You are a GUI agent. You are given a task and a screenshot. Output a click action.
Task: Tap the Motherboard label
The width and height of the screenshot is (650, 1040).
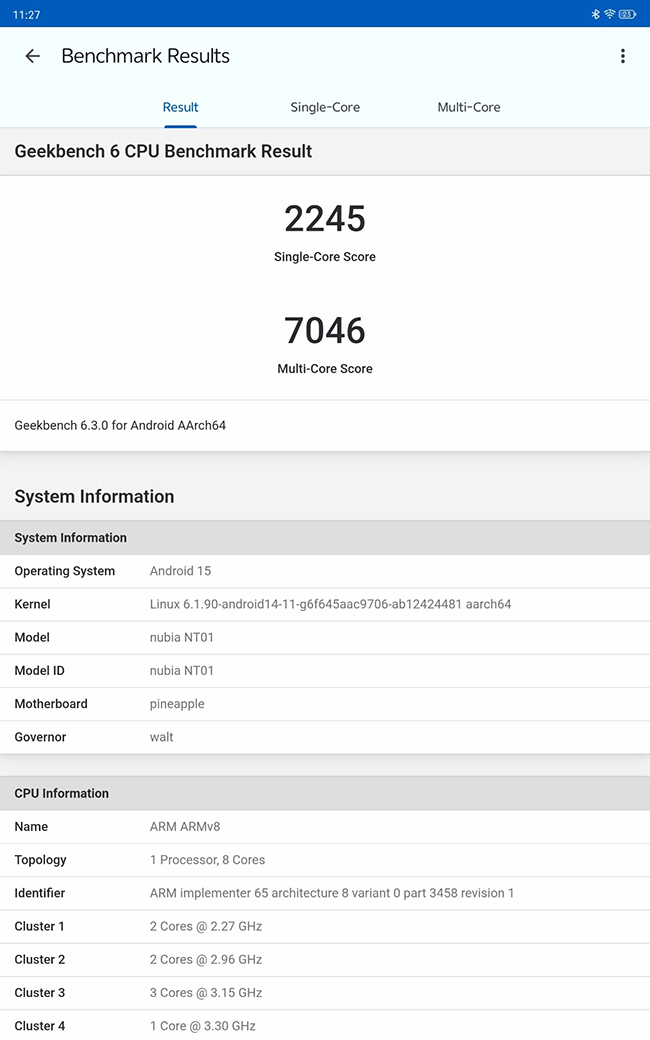[x=51, y=704]
